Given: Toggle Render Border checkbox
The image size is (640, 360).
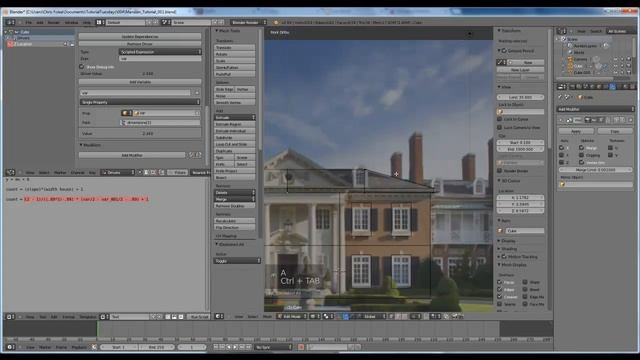Looking at the screenshot, I should [500, 171].
